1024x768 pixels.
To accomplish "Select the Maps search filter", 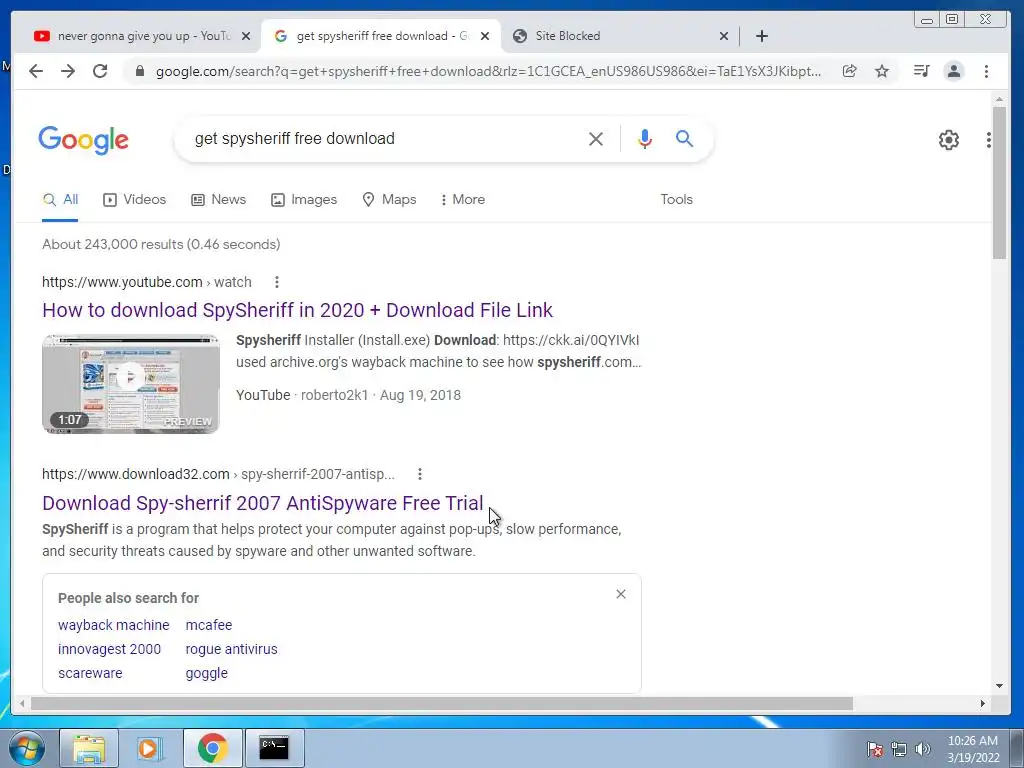I will tap(389, 200).
